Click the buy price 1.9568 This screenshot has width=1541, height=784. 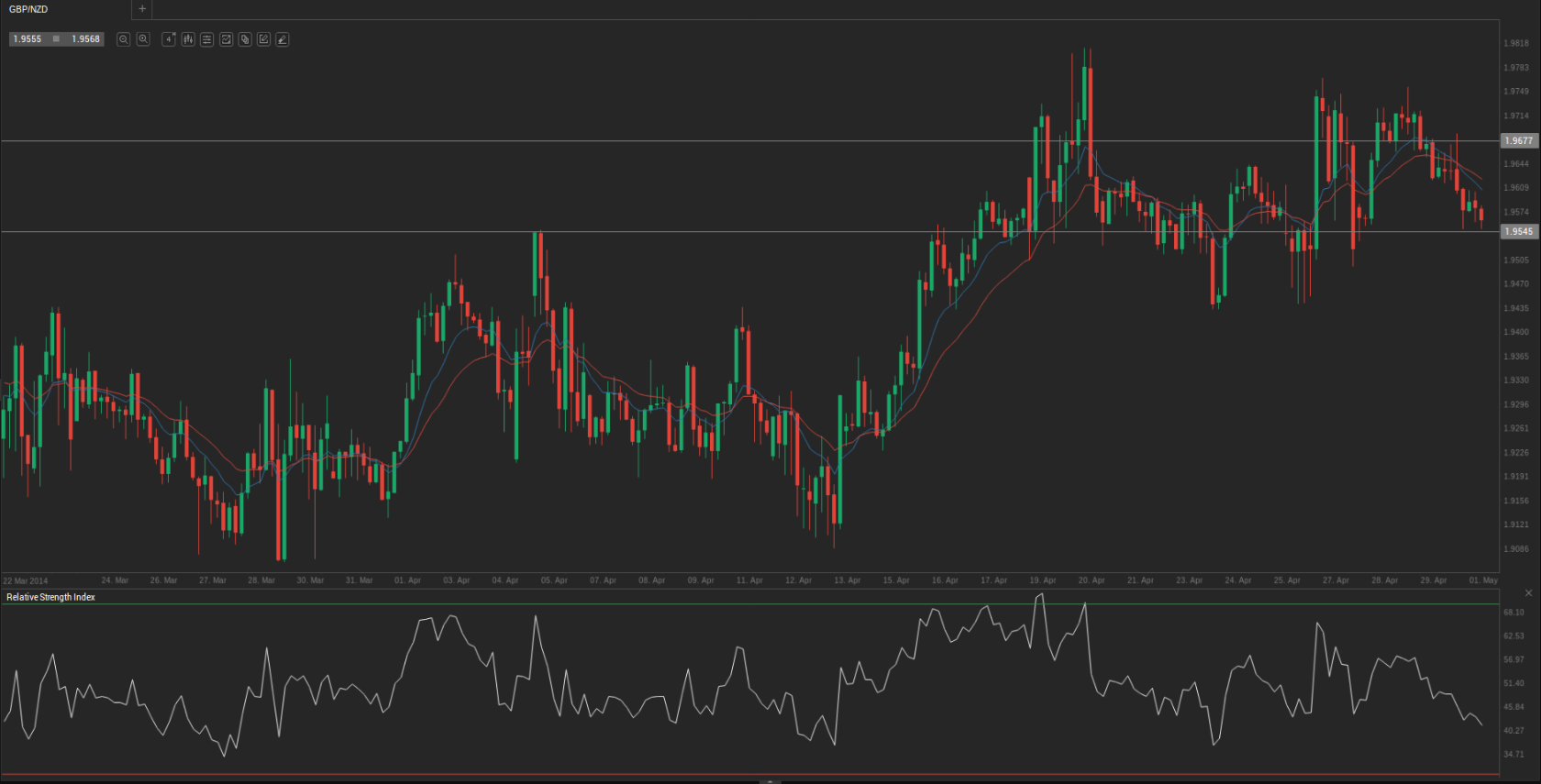click(x=85, y=39)
